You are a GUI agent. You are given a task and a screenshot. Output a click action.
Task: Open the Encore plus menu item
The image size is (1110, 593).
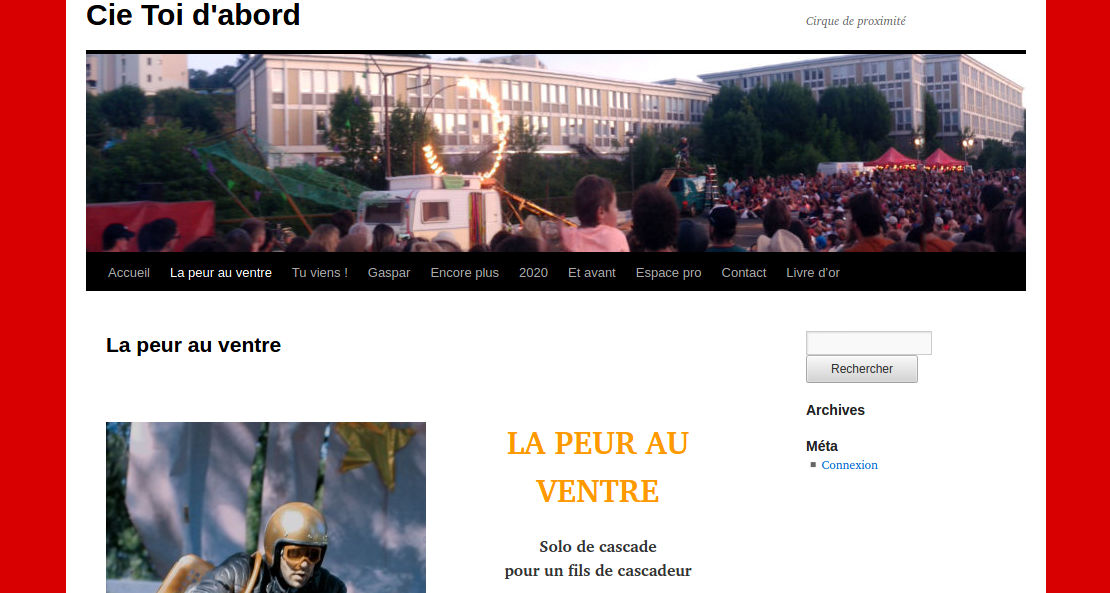pyautogui.click(x=464, y=272)
